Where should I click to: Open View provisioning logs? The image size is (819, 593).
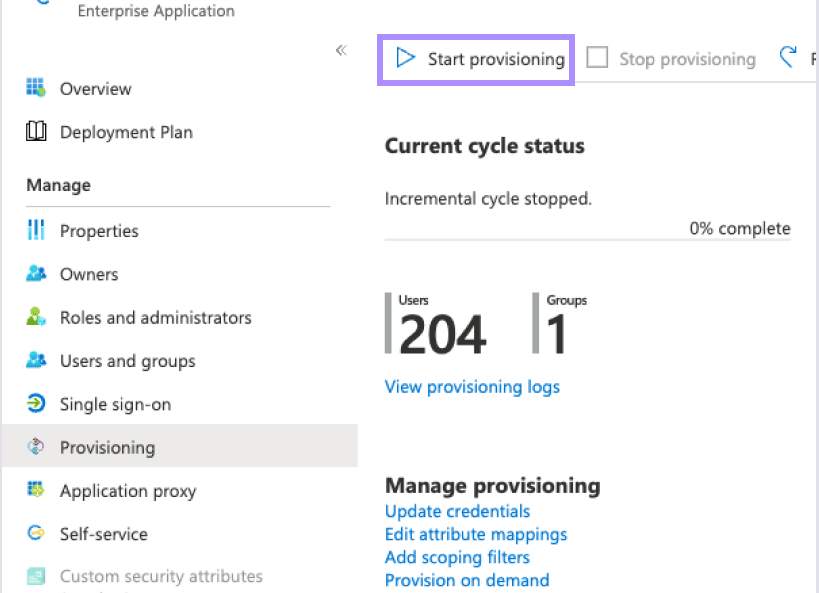point(472,387)
